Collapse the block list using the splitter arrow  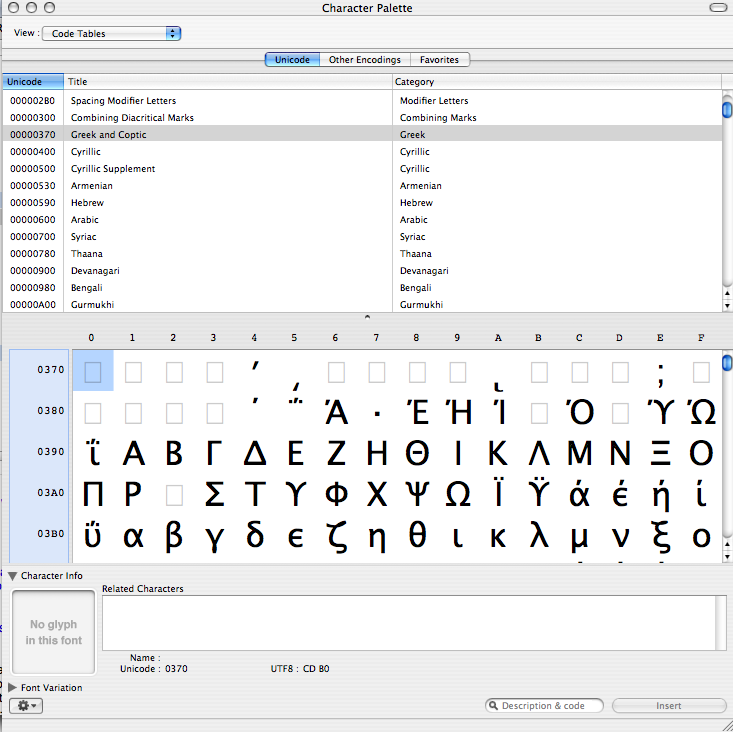click(367, 317)
